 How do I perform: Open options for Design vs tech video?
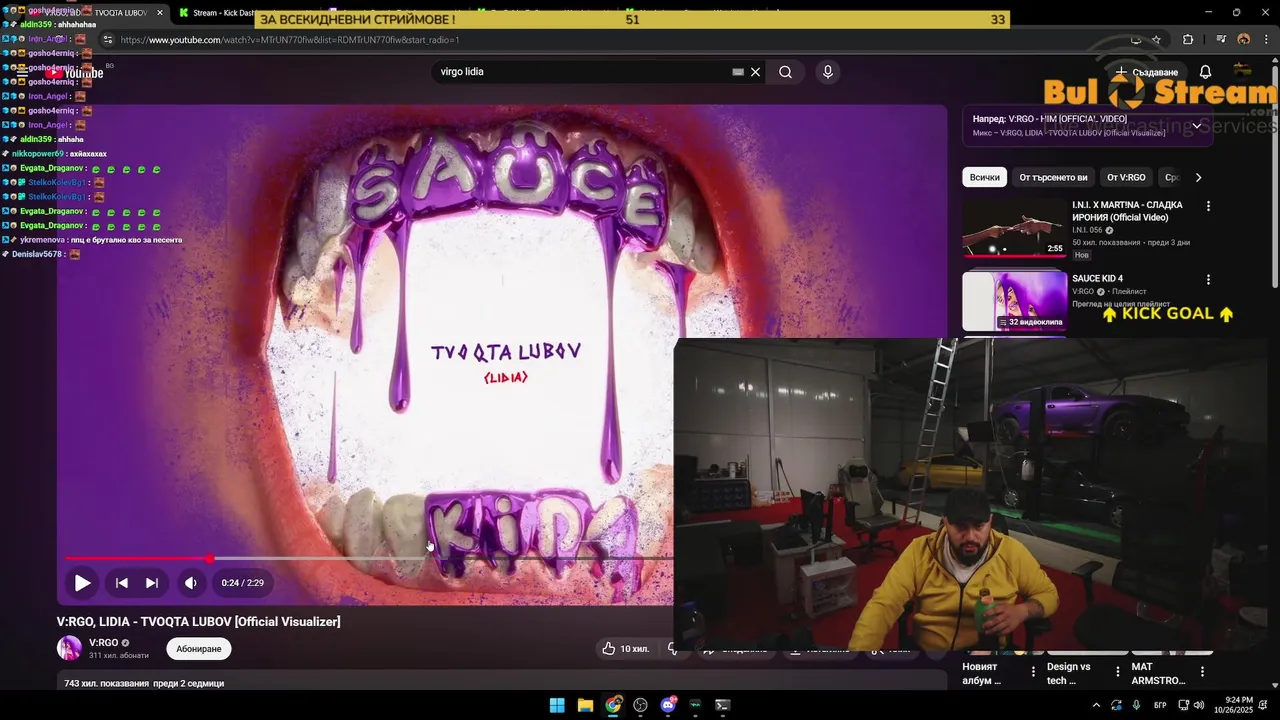pos(1118,672)
